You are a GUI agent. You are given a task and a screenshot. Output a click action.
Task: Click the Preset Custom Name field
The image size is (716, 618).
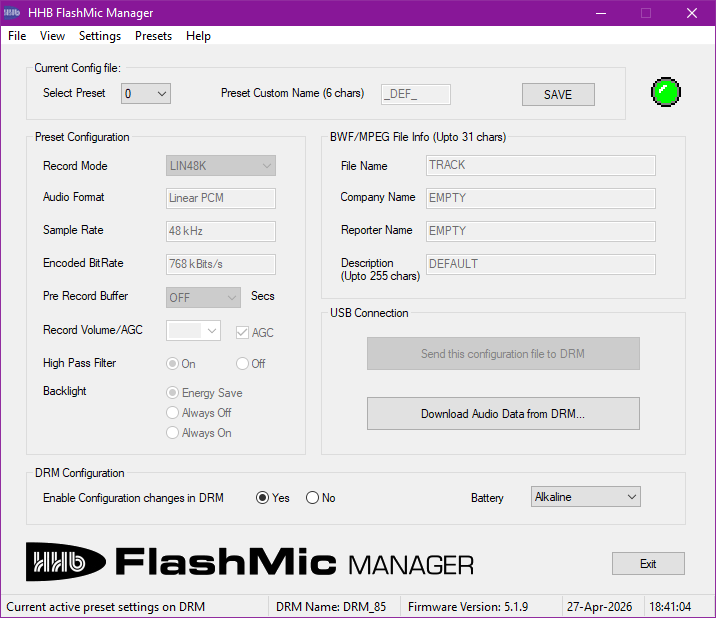(416, 94)
